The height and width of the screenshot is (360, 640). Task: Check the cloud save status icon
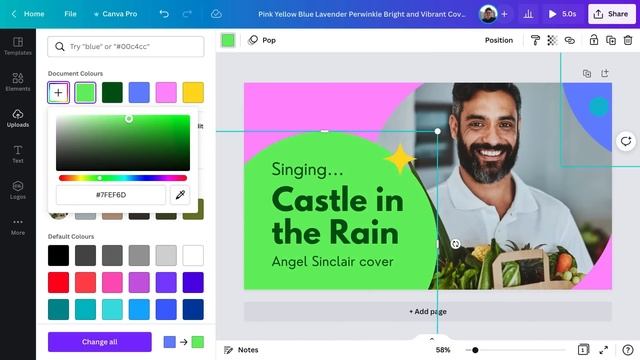[216, 14]
